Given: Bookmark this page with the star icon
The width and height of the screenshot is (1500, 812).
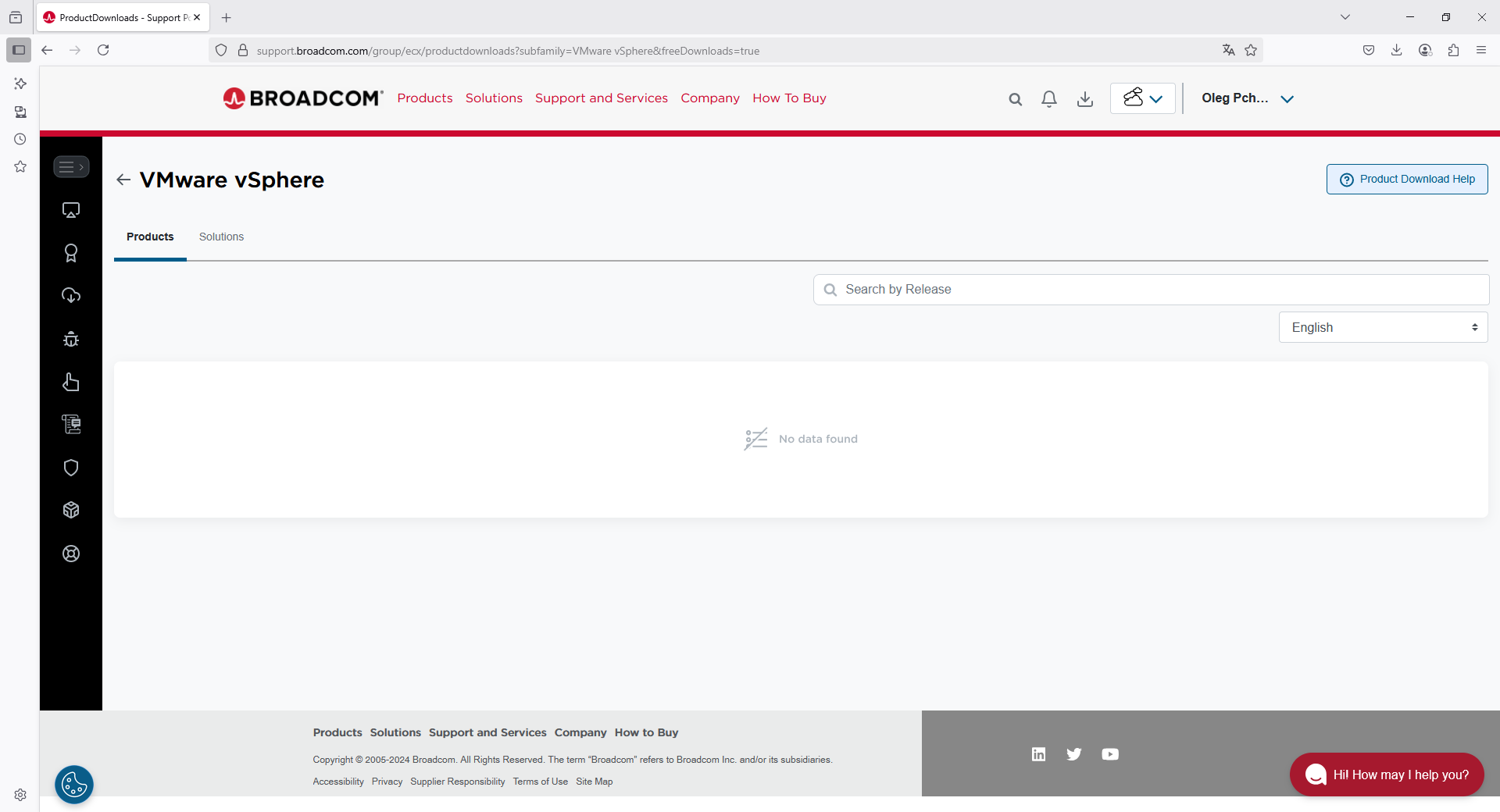Looking at the screenshot, I should click(x=1251, y=50).
